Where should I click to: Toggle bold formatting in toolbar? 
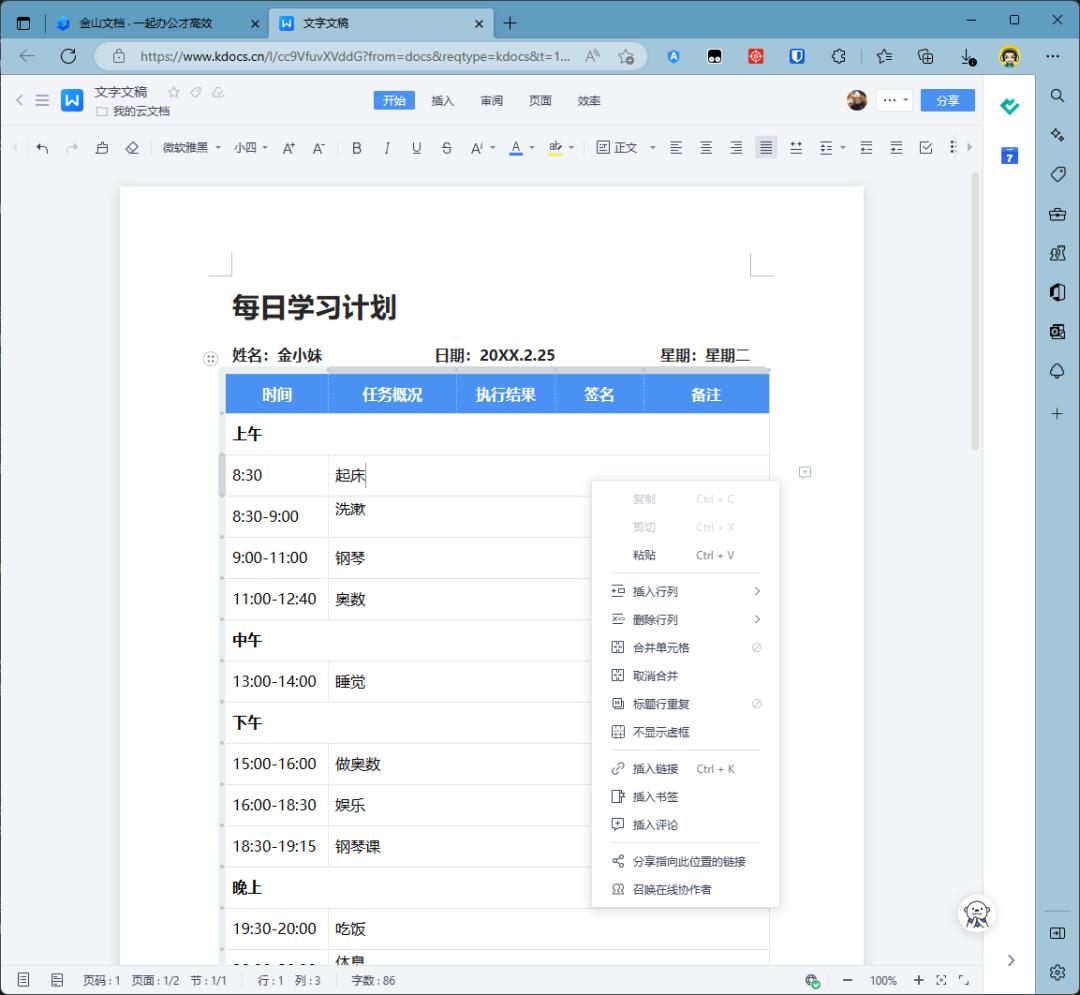click(357, 148)
